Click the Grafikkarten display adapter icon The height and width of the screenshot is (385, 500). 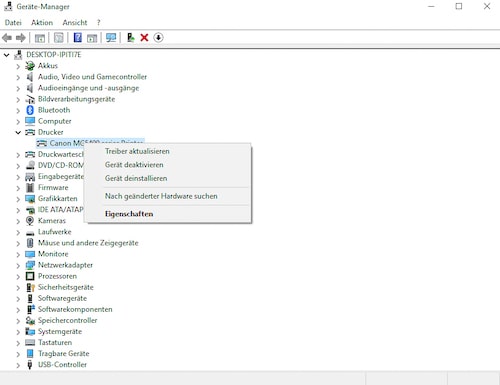tap(30, 199)
